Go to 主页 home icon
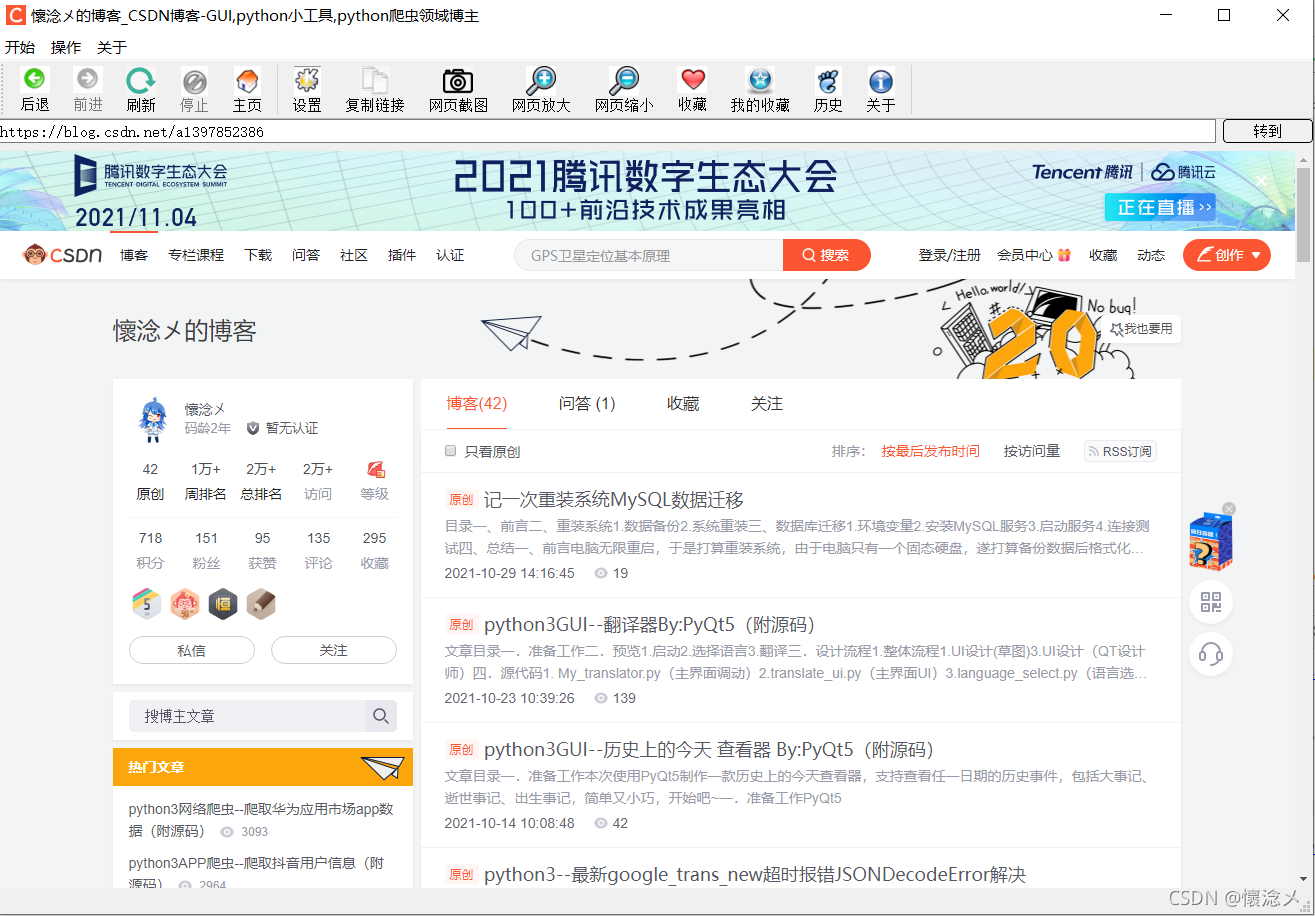The height and width of the screenshot is (916, 1315). (x=247, y=80)
